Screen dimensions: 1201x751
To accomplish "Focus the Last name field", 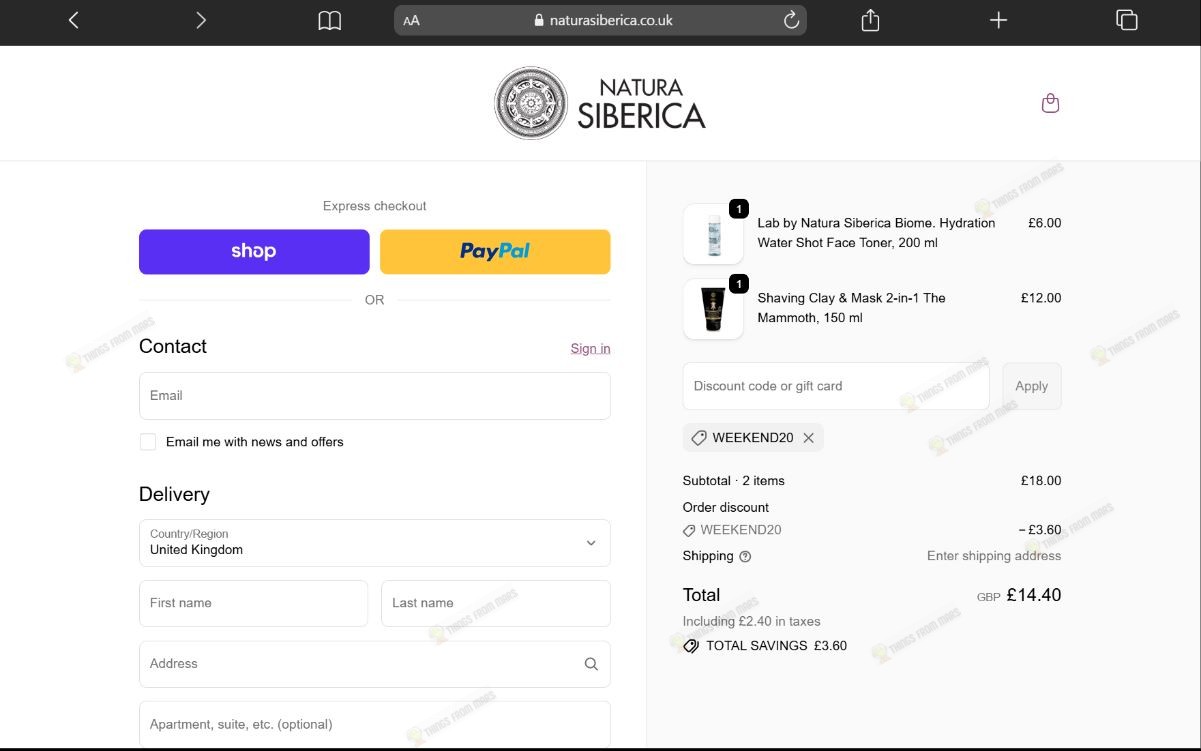I will click(496, 603).
